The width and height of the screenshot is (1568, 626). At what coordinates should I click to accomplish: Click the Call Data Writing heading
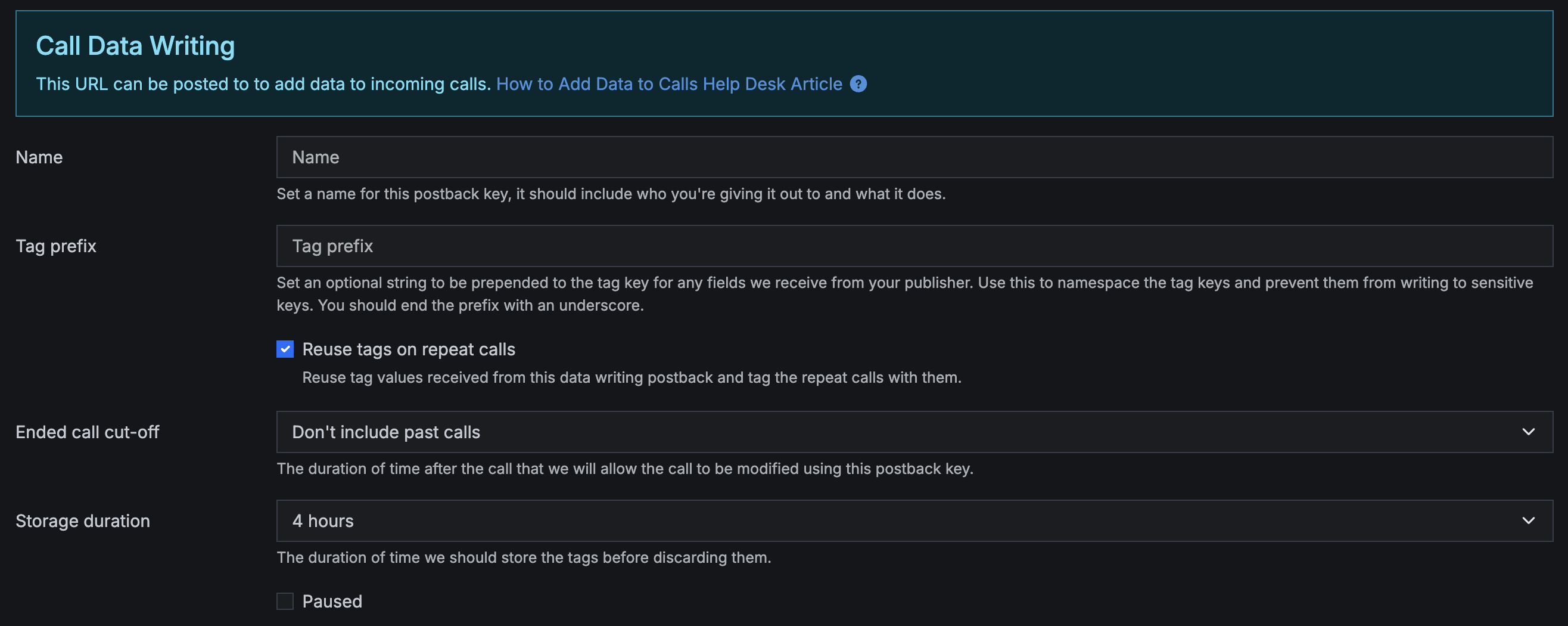[135, 47]
